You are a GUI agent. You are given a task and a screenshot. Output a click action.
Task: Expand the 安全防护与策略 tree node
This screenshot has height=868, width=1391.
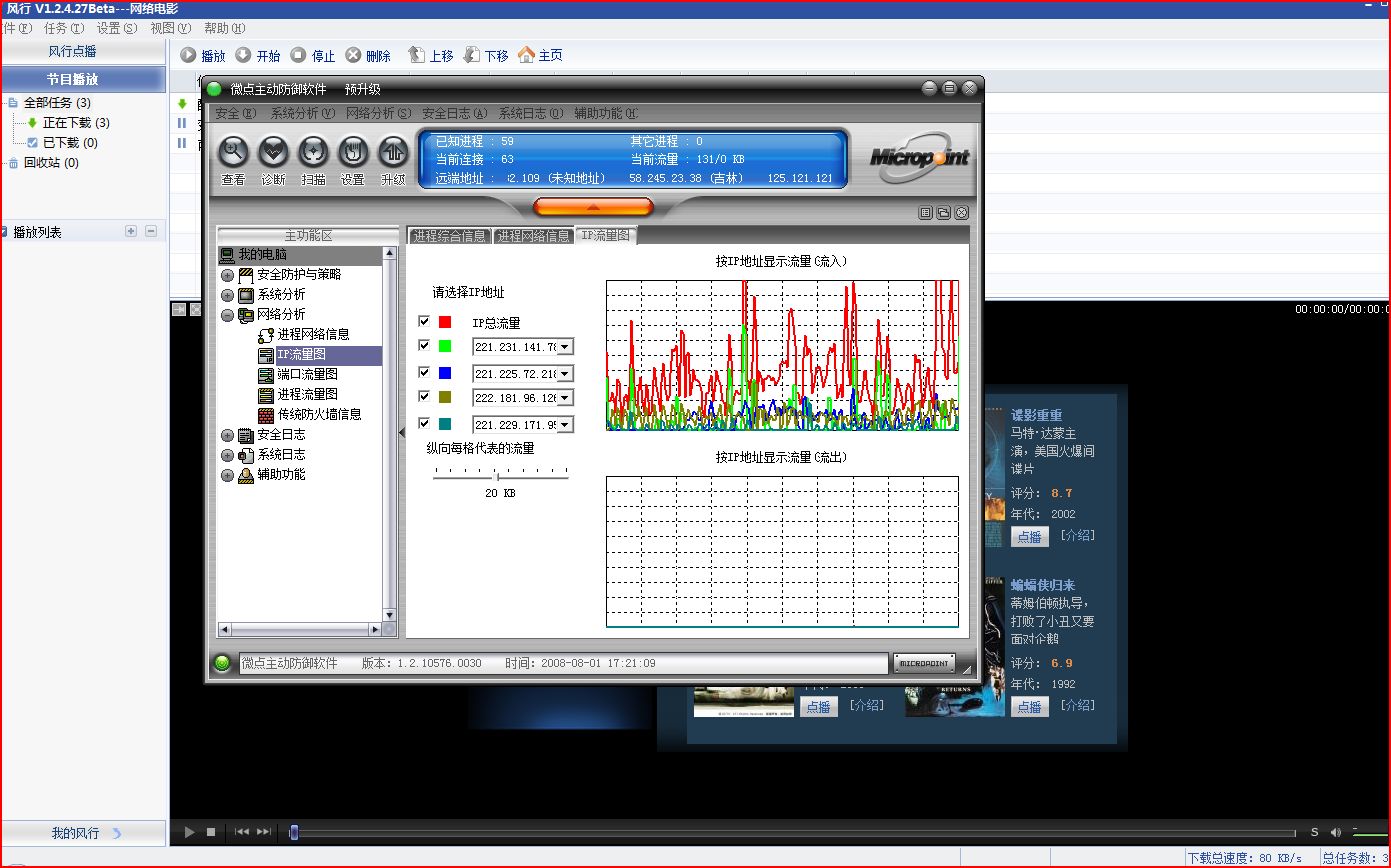pos(227,275)
